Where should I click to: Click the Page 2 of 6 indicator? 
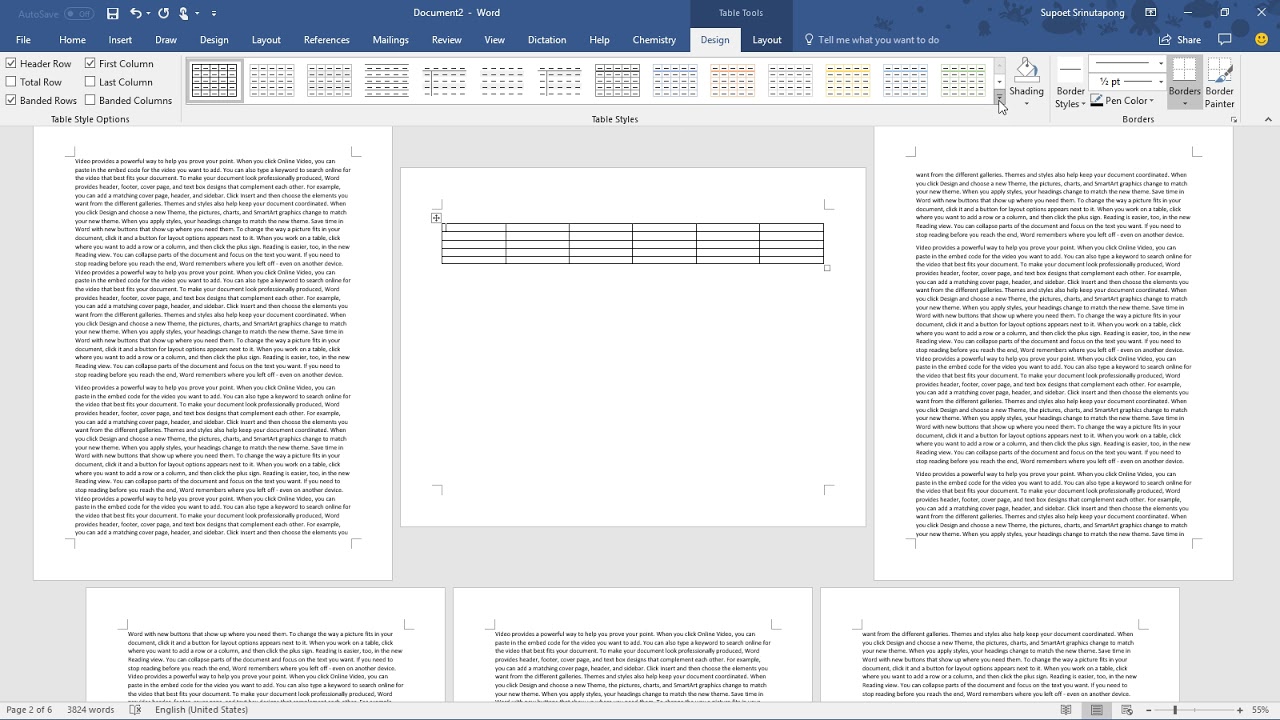point(29,710)
